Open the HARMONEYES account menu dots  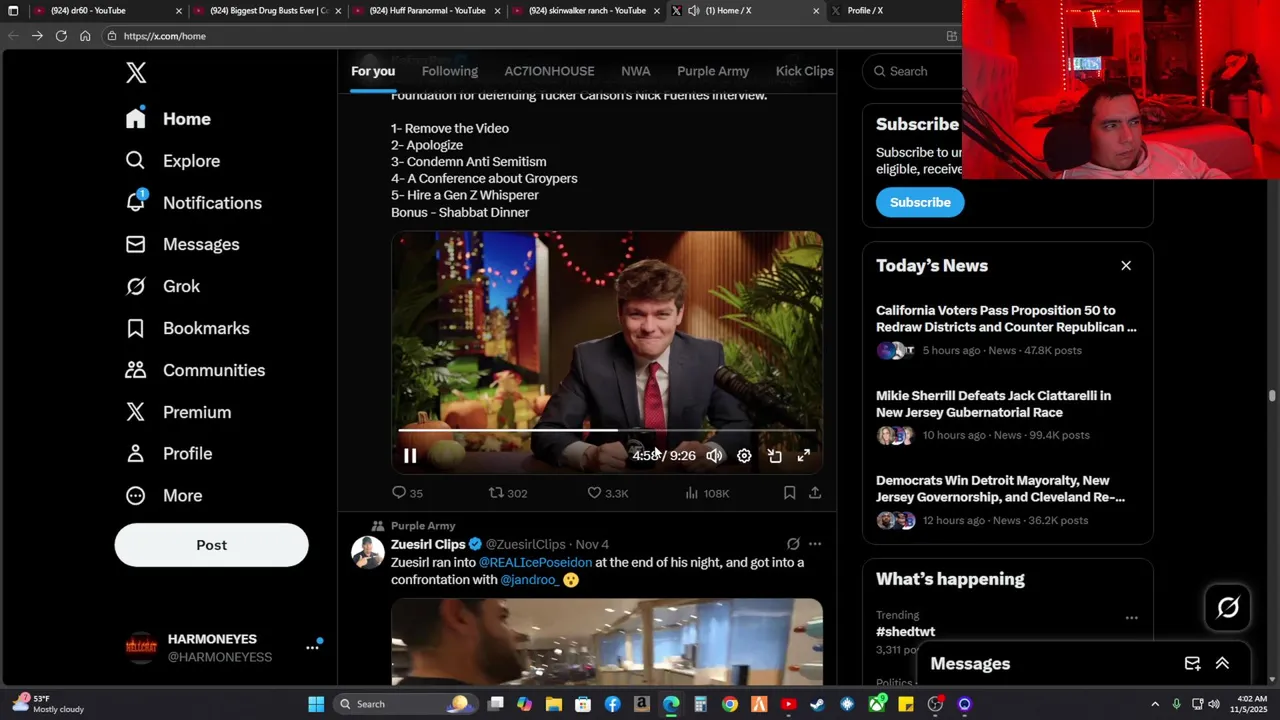[312, 648]
